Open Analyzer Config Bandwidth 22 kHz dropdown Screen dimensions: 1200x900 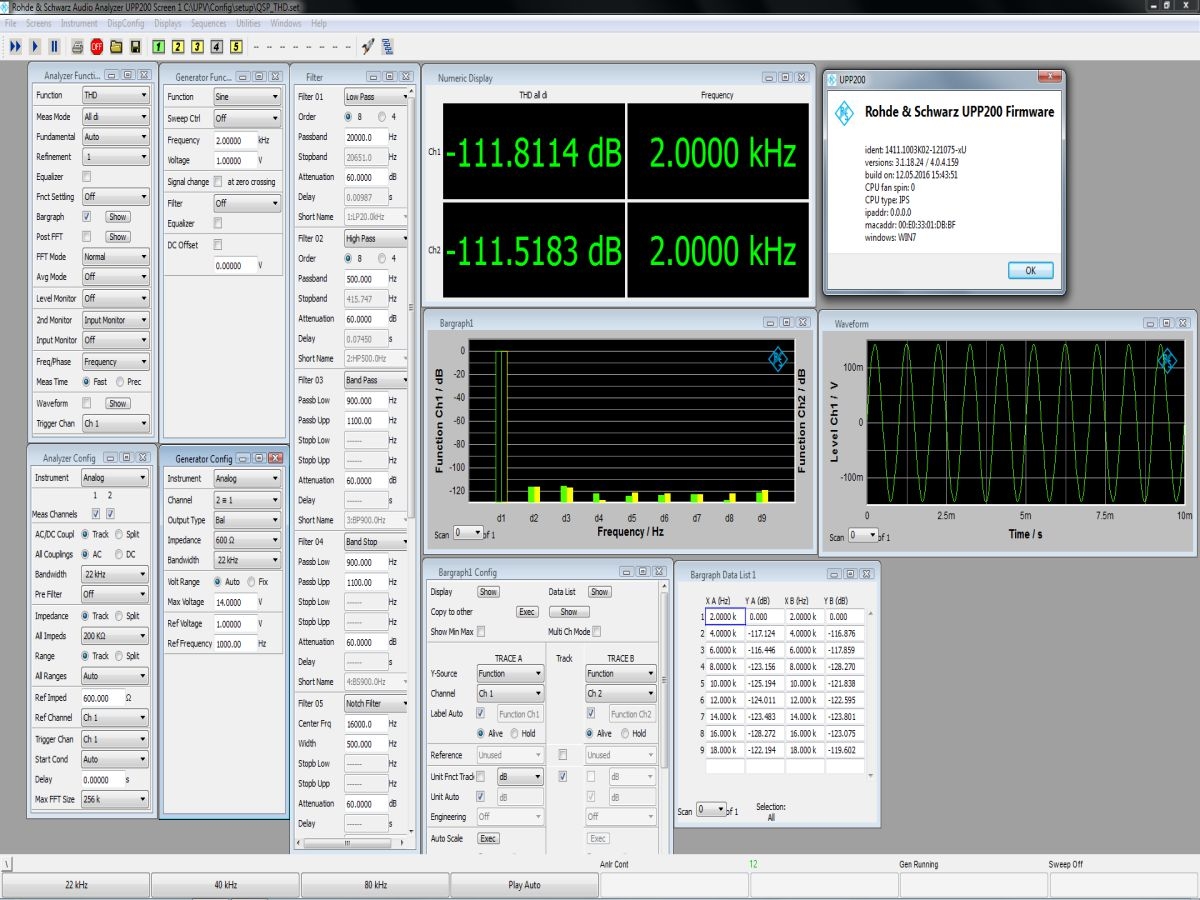click(115, 574)
